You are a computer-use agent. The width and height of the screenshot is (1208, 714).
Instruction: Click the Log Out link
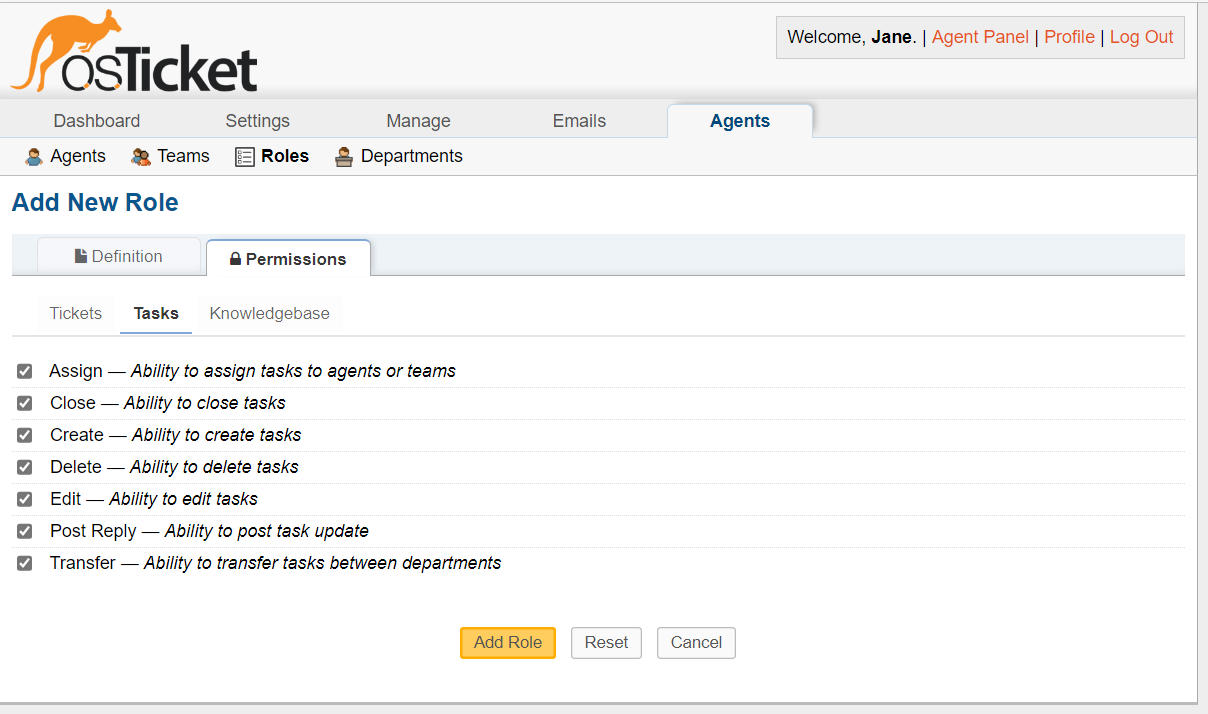(1141, 36)
